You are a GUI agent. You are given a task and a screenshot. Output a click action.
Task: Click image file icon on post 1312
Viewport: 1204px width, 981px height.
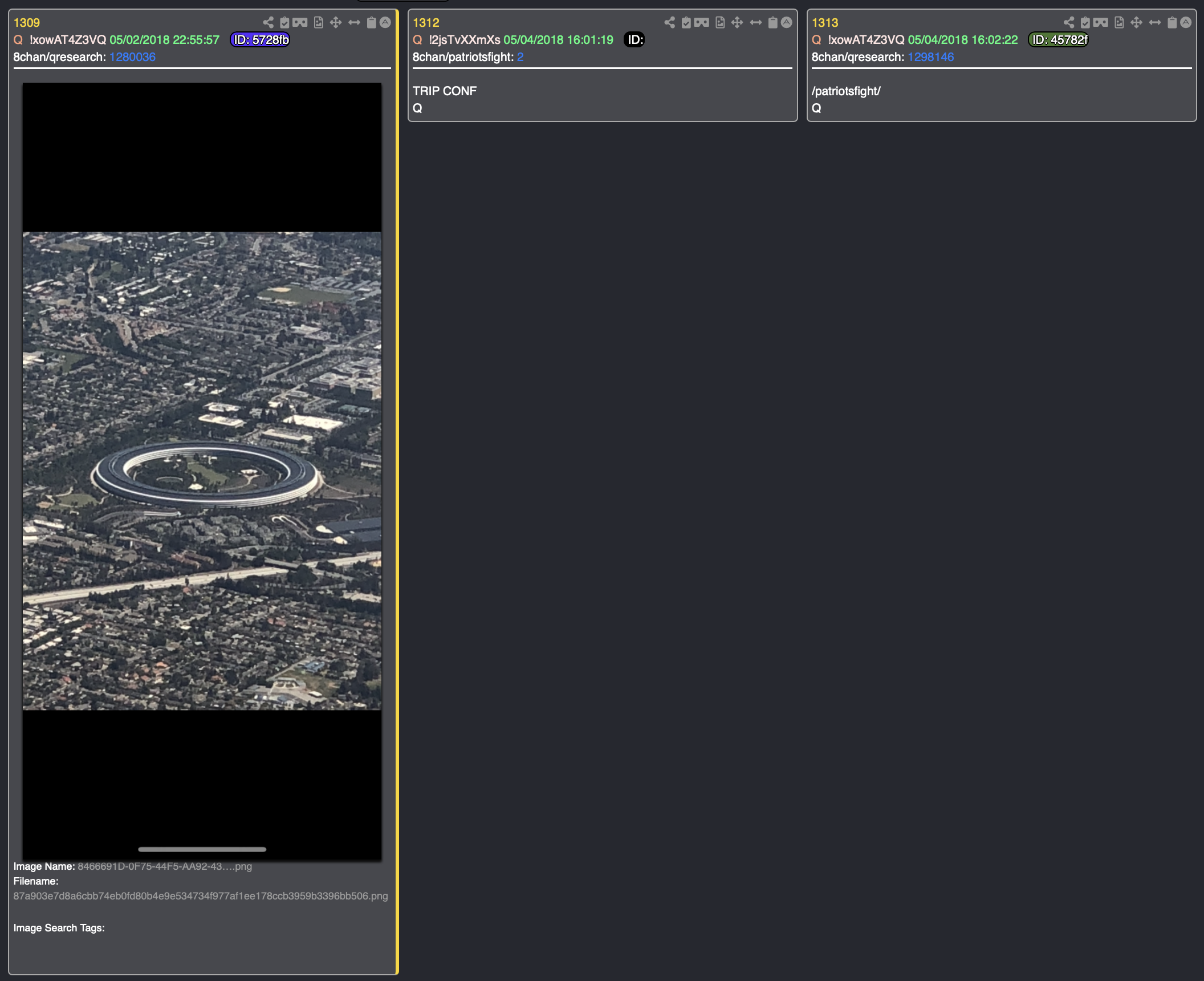720,23
